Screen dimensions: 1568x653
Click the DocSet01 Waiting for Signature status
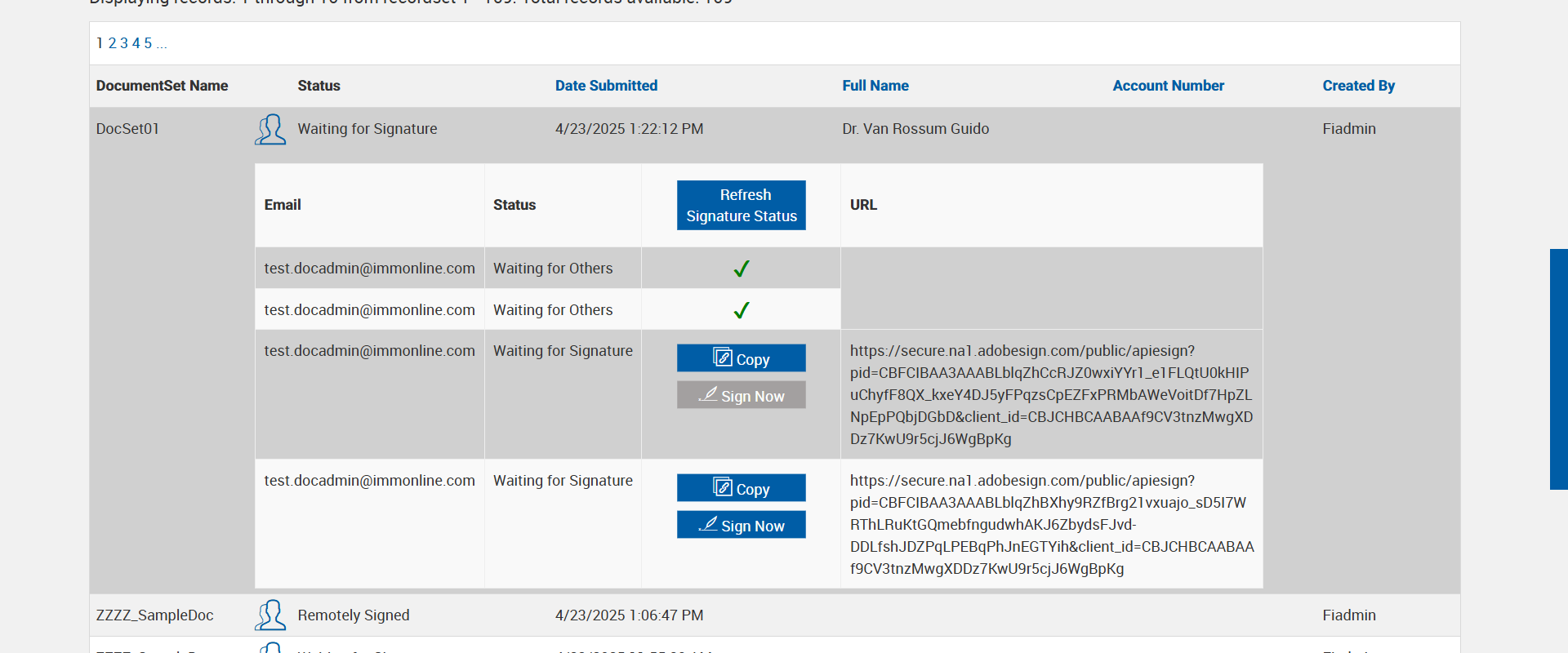coord(367,129)
